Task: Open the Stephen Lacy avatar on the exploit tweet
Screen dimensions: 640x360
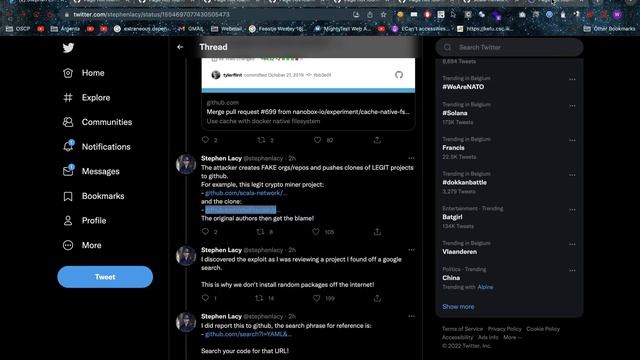Action: [x=186, y=256]
